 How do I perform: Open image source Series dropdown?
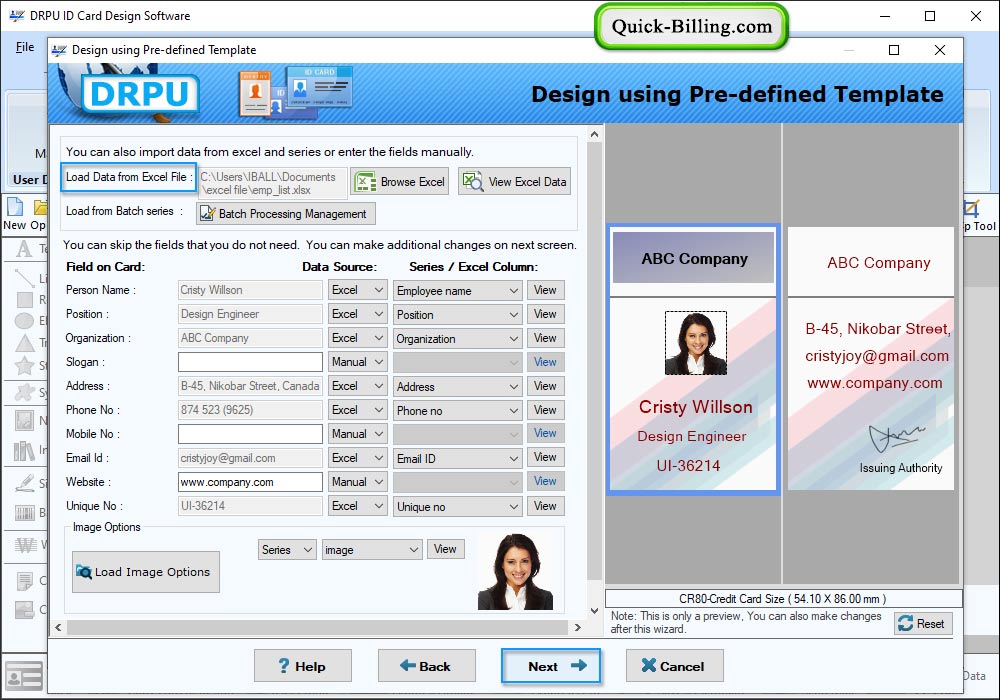[287, 550]
